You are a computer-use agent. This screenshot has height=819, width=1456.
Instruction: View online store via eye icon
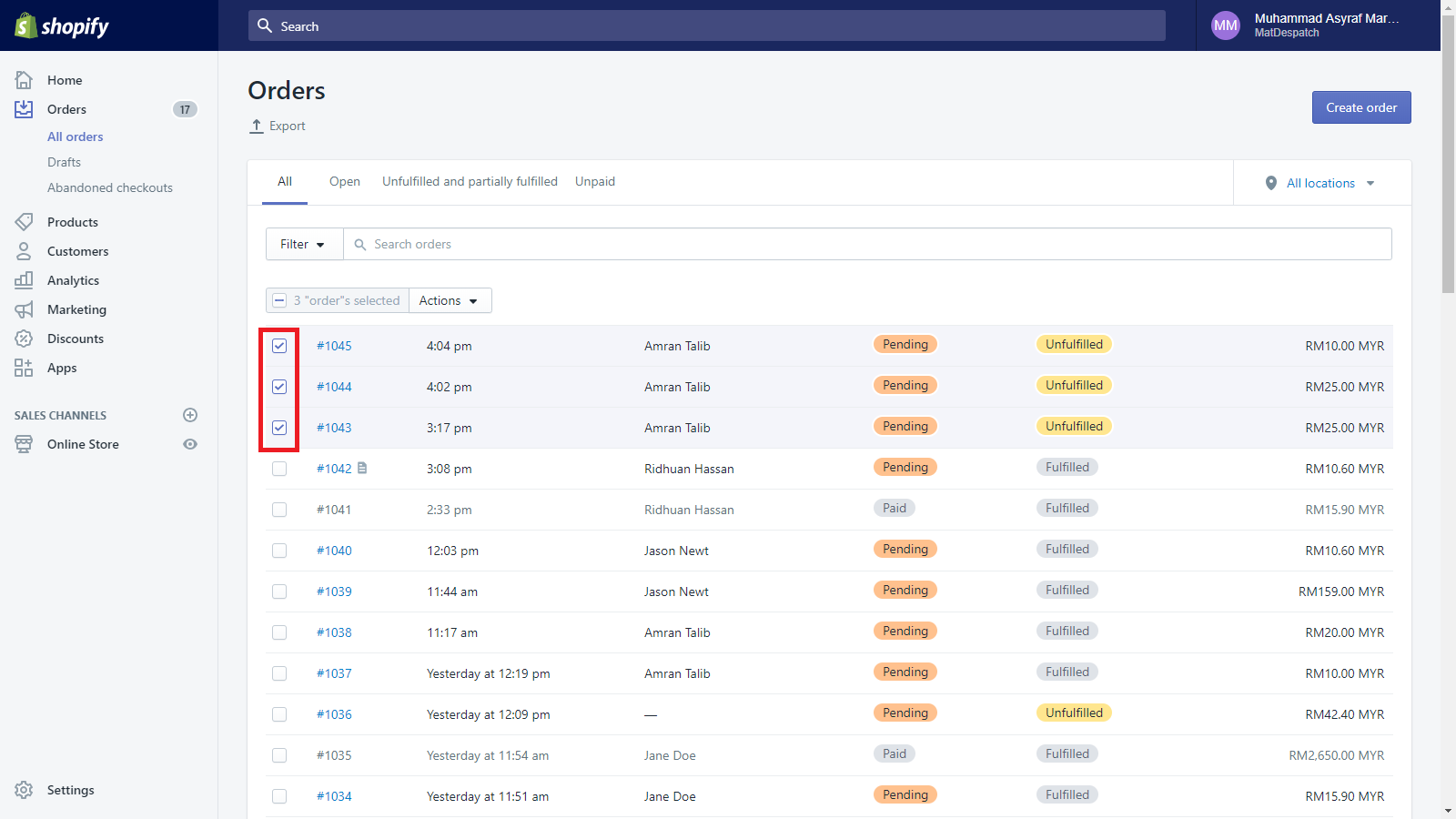190,444
